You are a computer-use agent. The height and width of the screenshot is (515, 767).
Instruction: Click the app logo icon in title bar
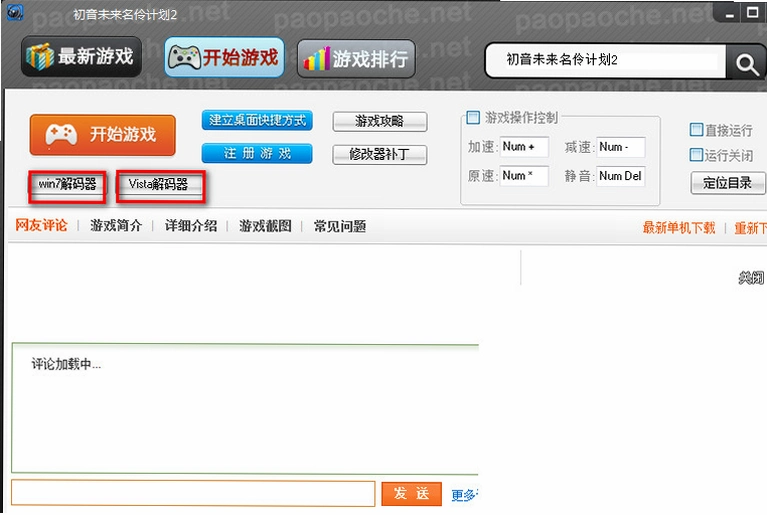[15, 13]
